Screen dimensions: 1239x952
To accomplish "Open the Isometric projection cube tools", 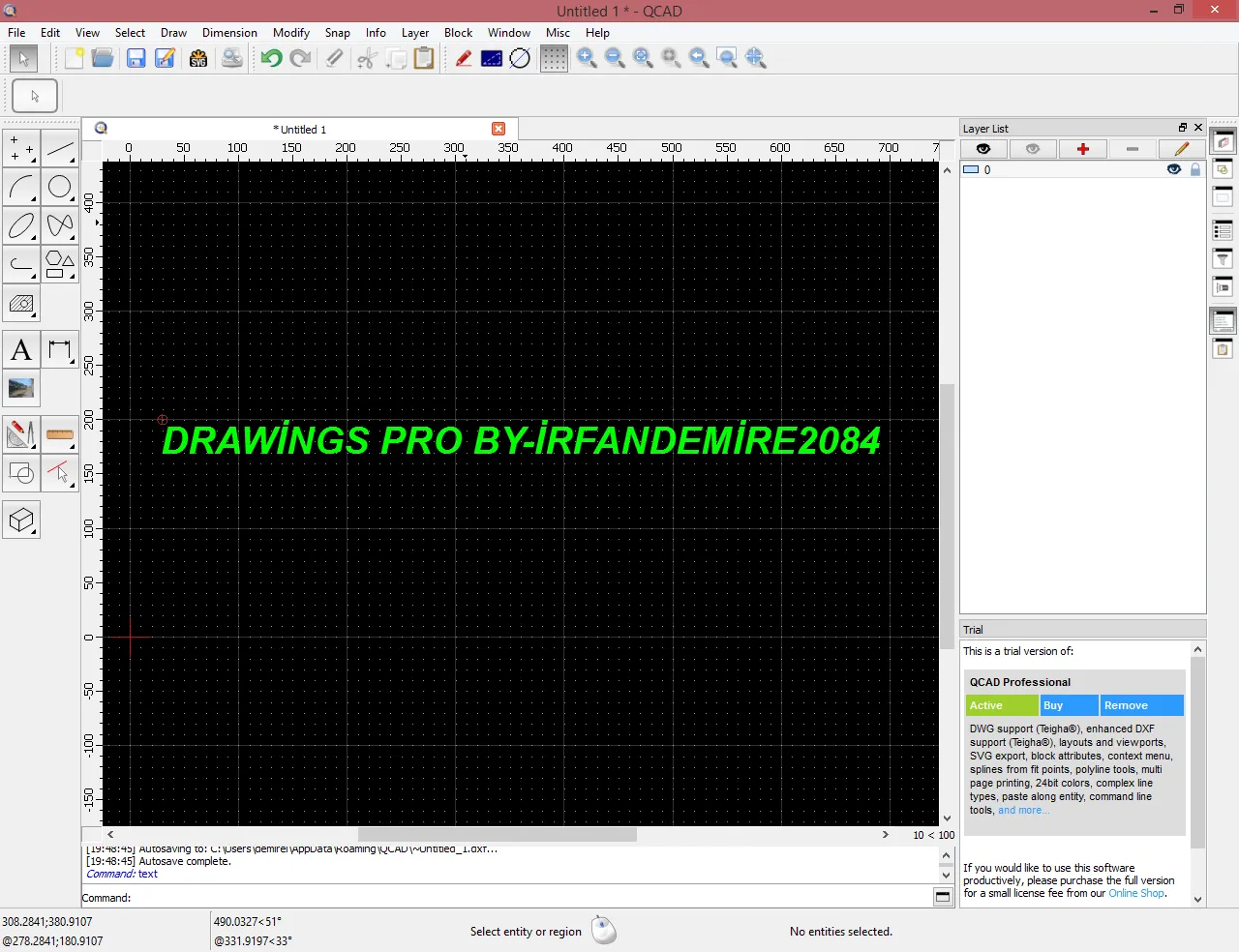I will (x=21, y=521).
